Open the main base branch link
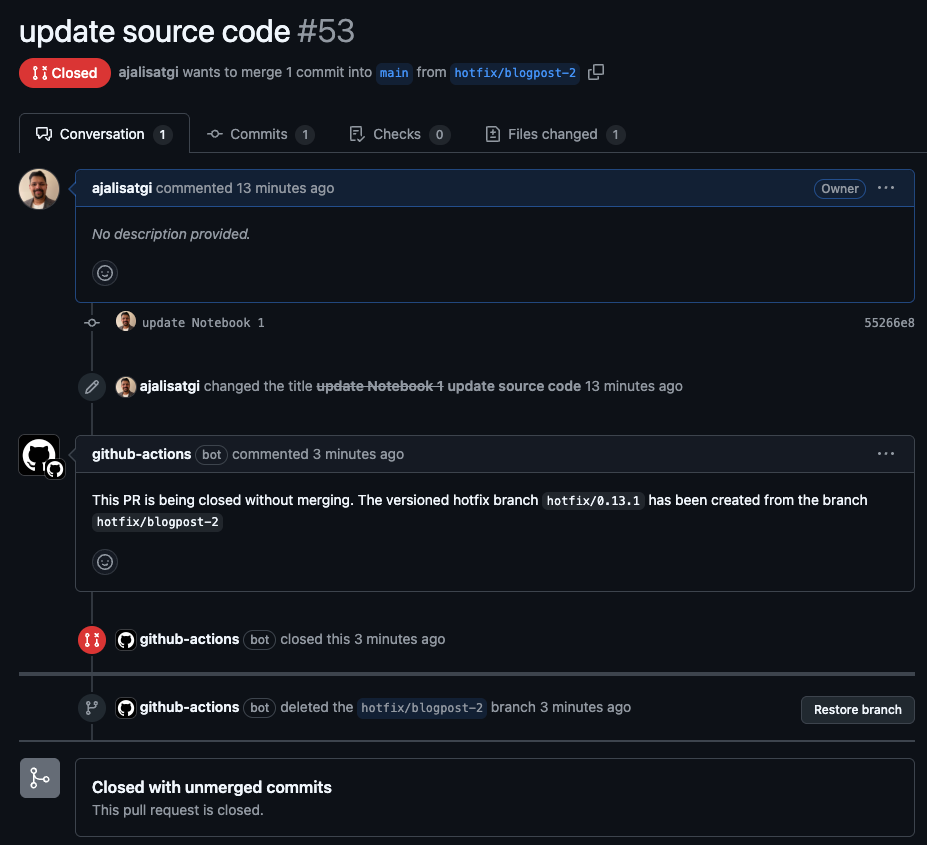This screenshot has width=927, height=845. point(394,73)
